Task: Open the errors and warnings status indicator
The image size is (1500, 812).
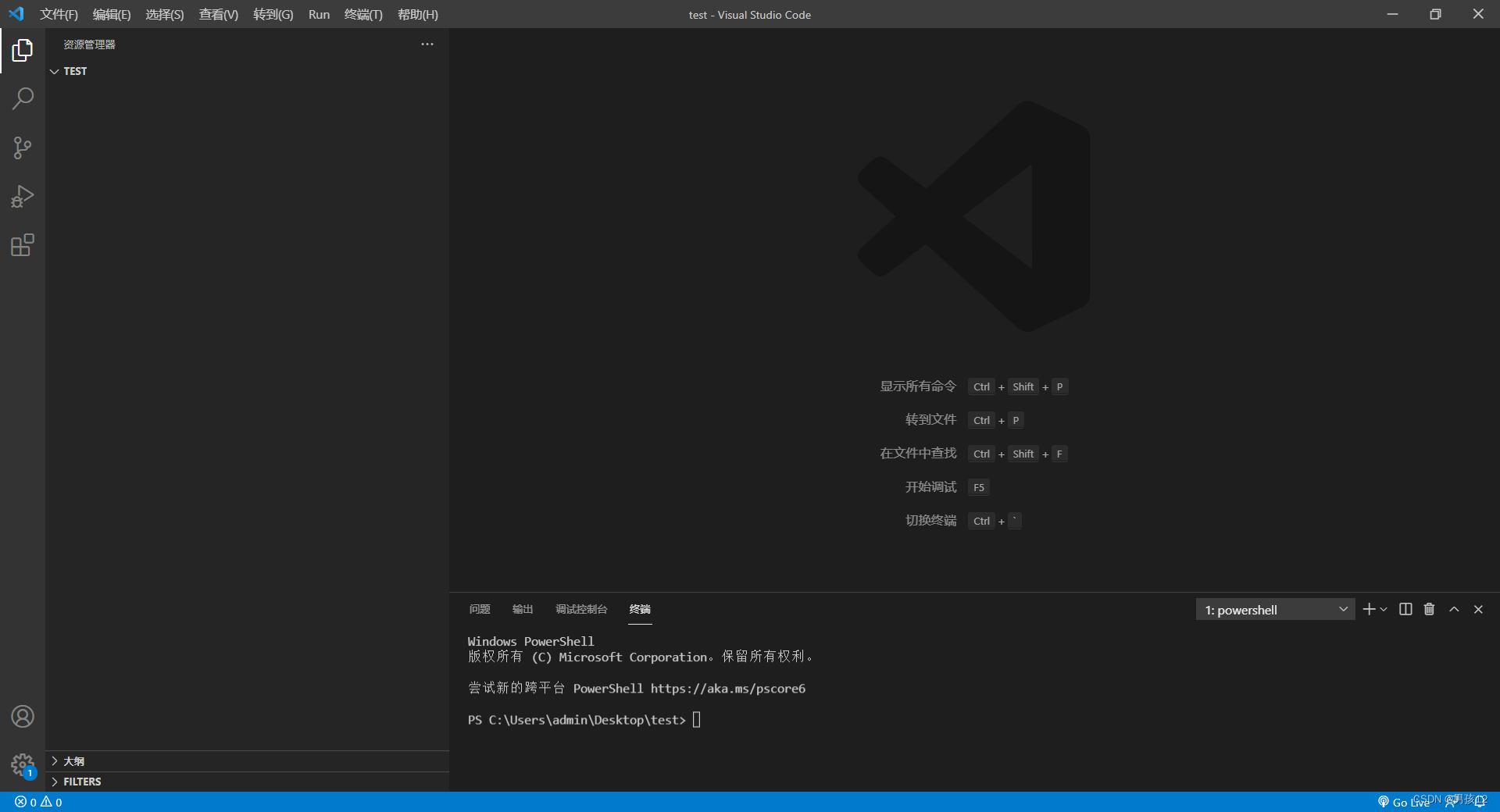Action: point(38,802)
